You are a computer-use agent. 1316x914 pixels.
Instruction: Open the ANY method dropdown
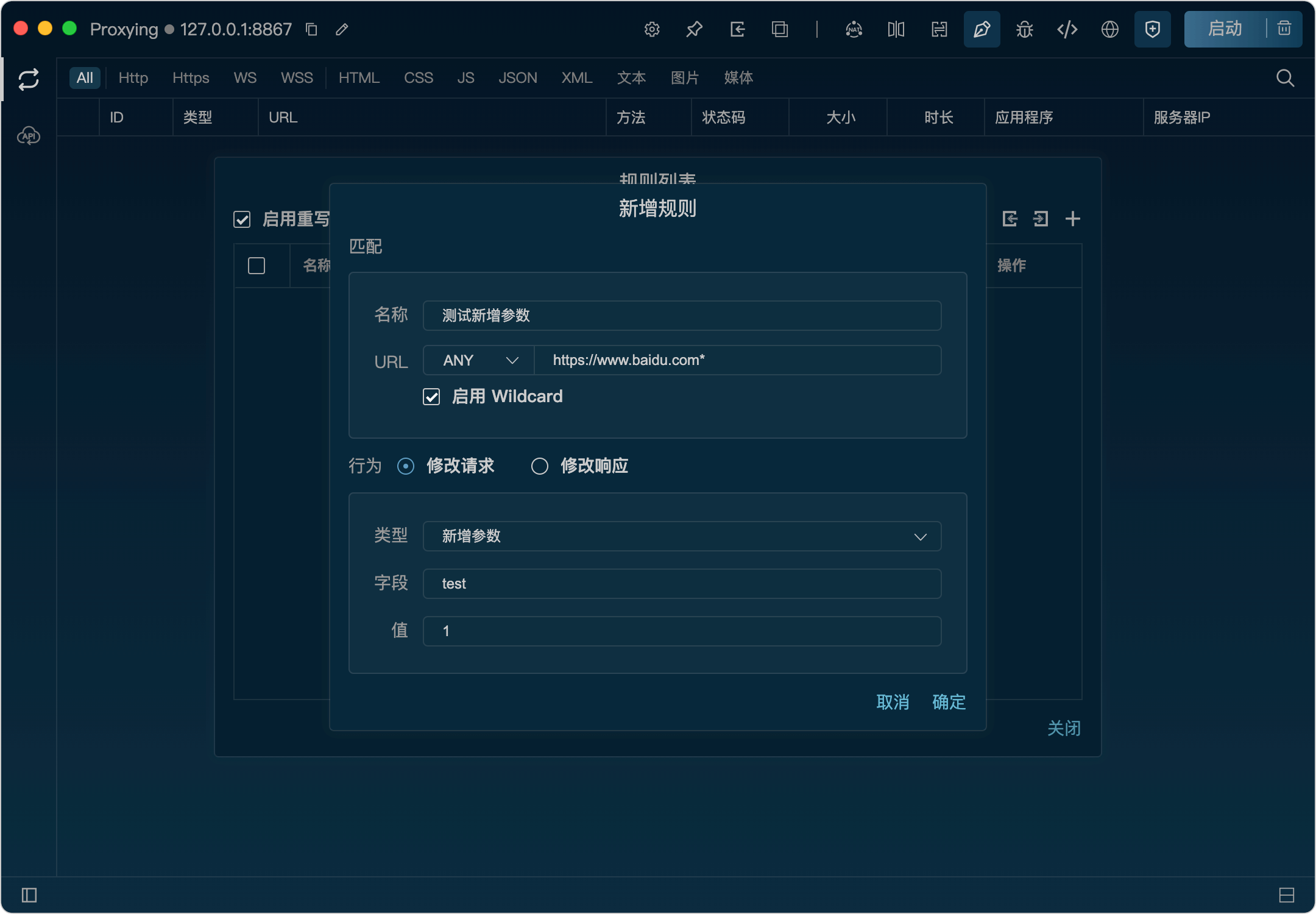pyautogui.click(x=479, y=361)
